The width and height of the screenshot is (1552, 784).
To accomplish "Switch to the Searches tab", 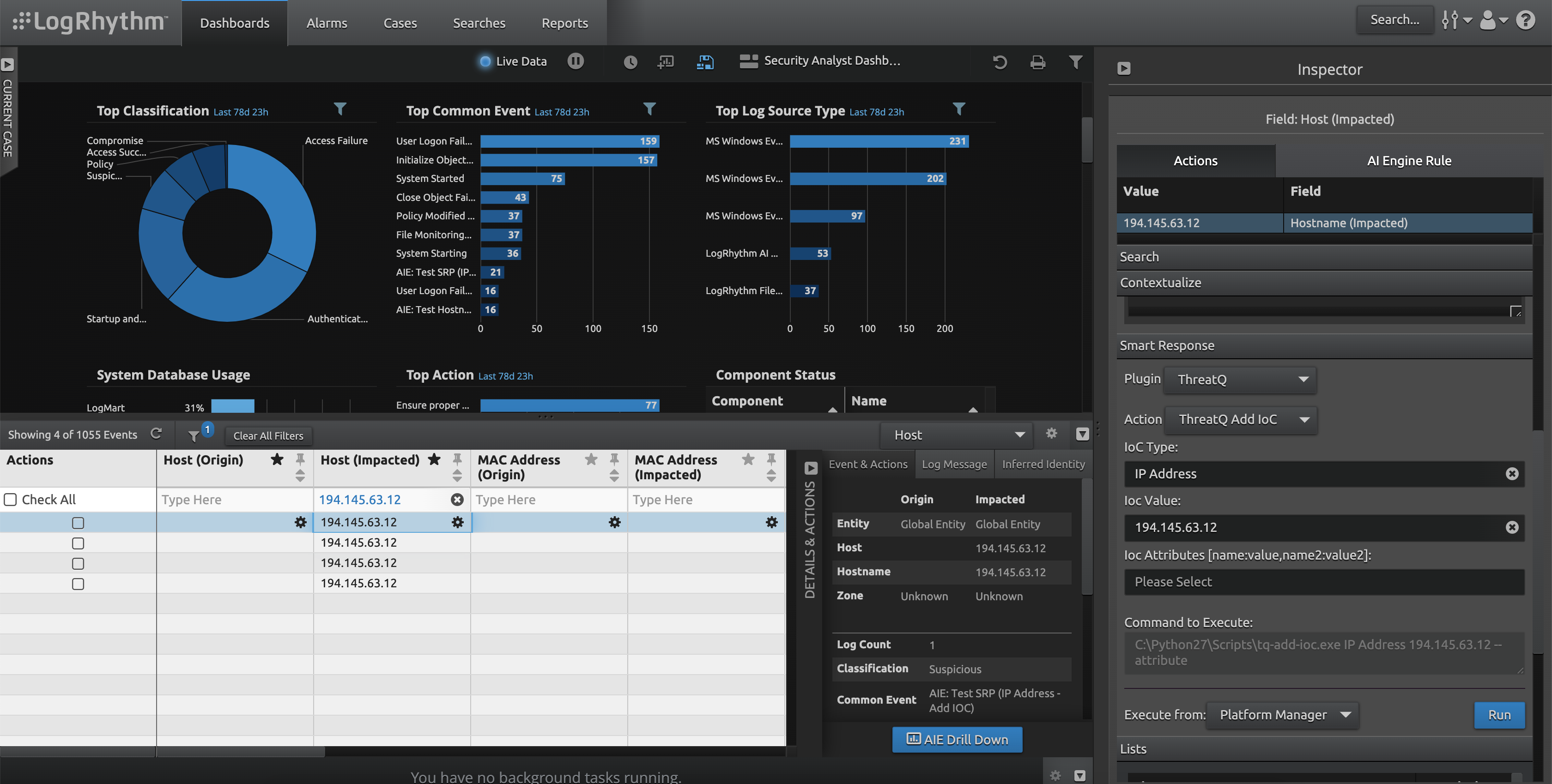I will 479,23.
